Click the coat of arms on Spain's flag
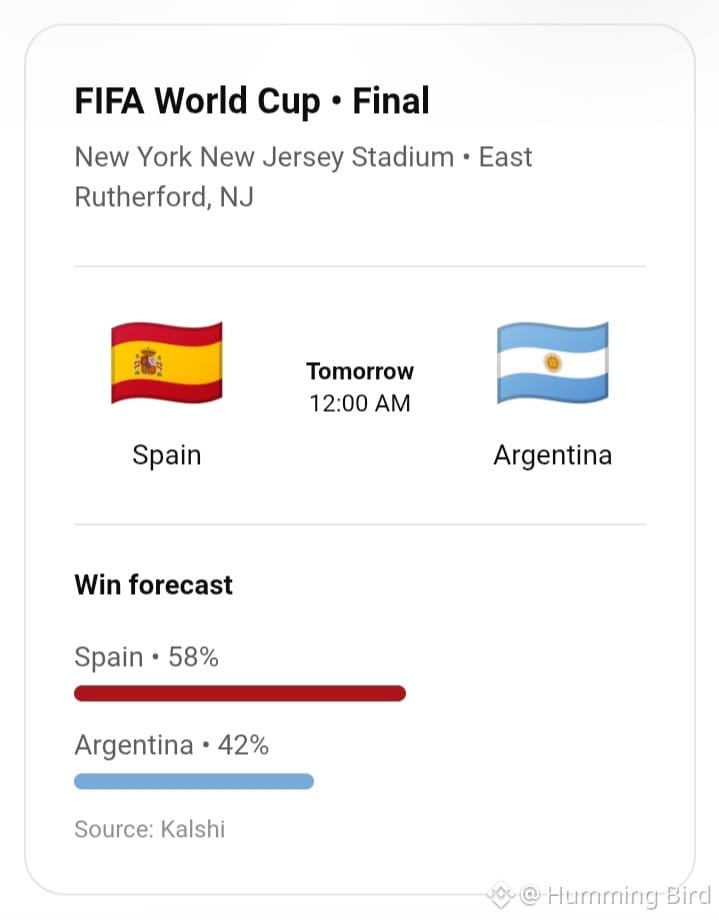Viewport: 719px width, 920px height. pyautogui.click(x=148, y=362)
